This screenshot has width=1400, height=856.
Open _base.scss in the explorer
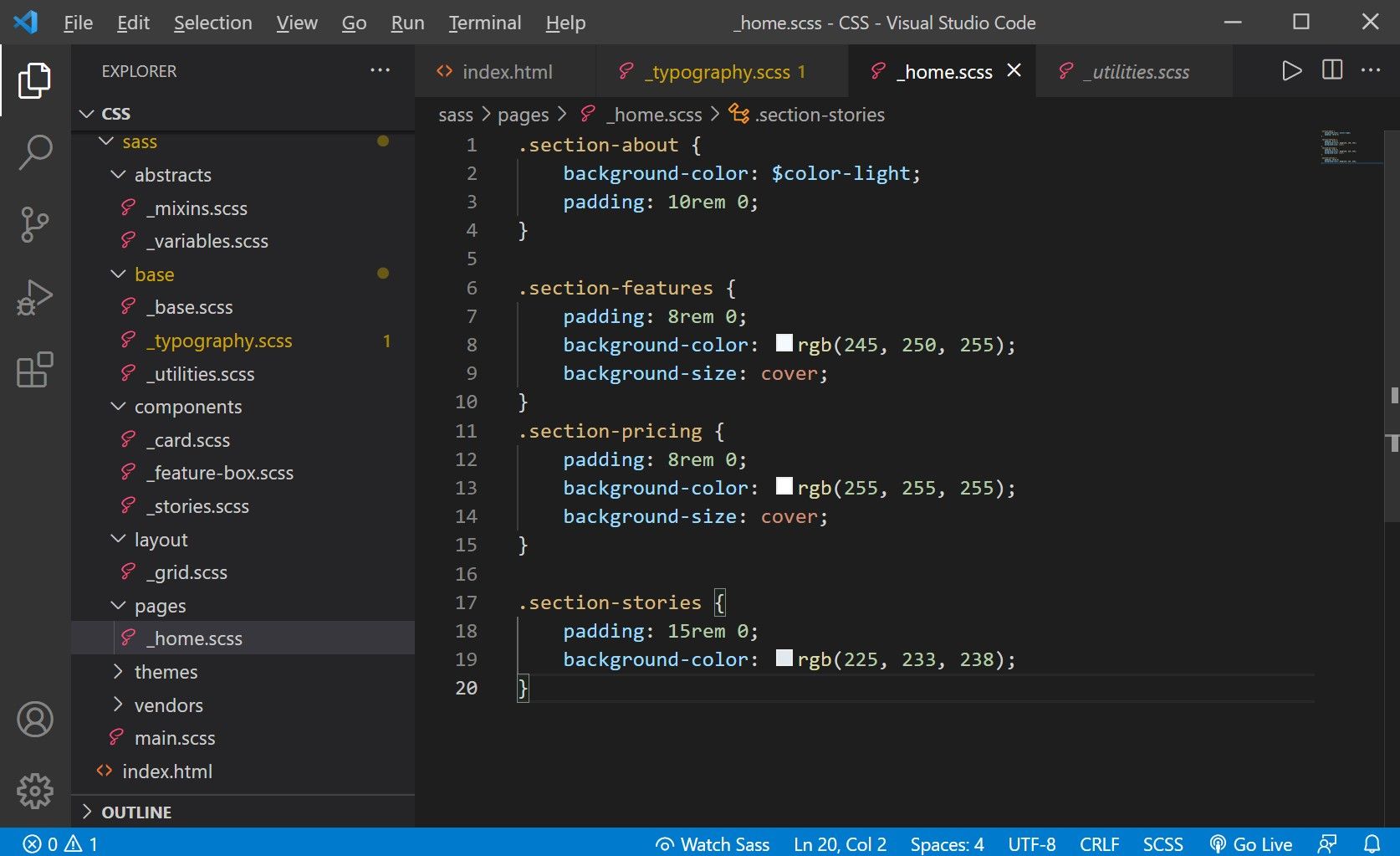click(x=243, y=307)
